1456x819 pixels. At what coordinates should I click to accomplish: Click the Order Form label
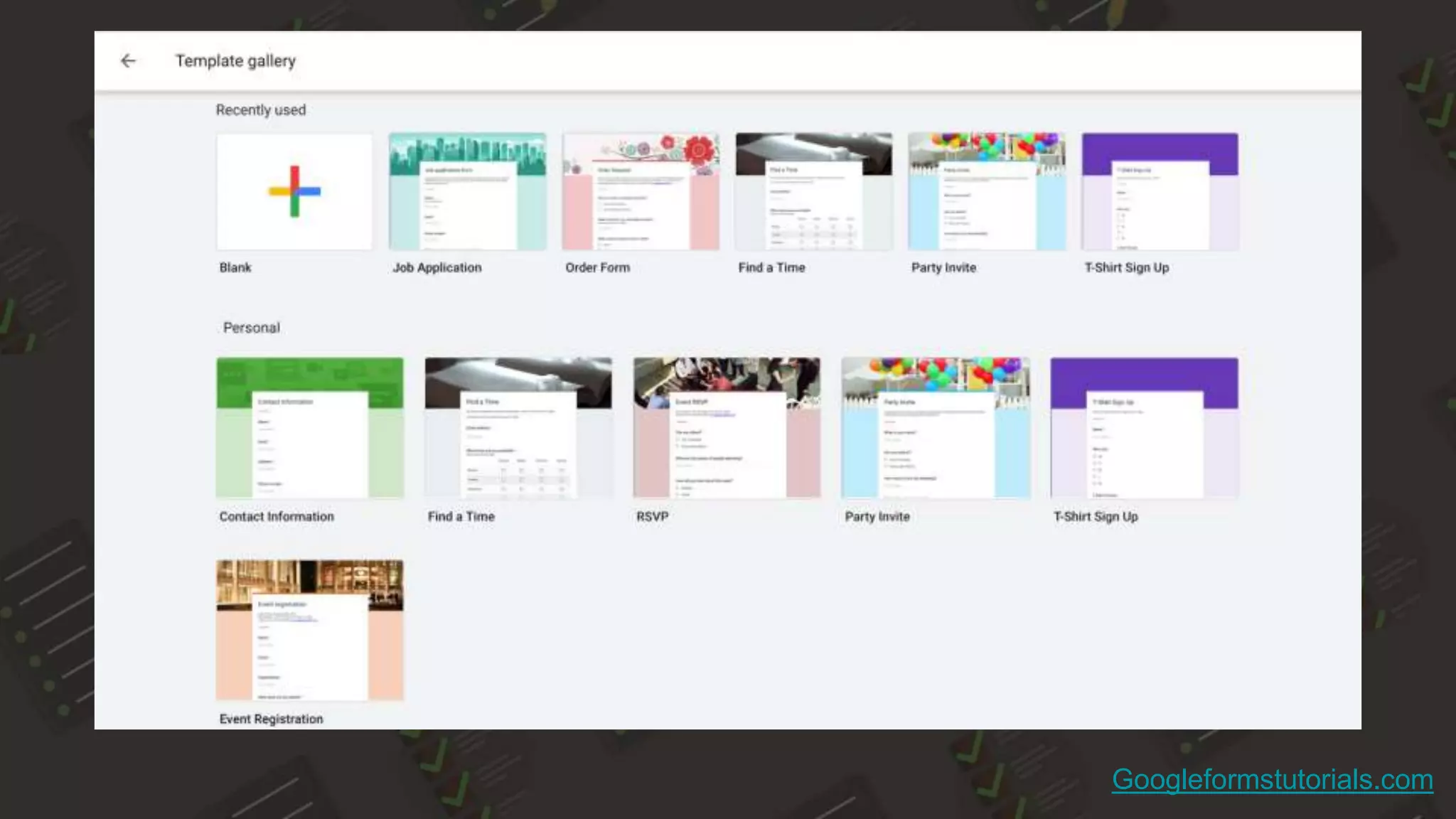tap(598, 268)
